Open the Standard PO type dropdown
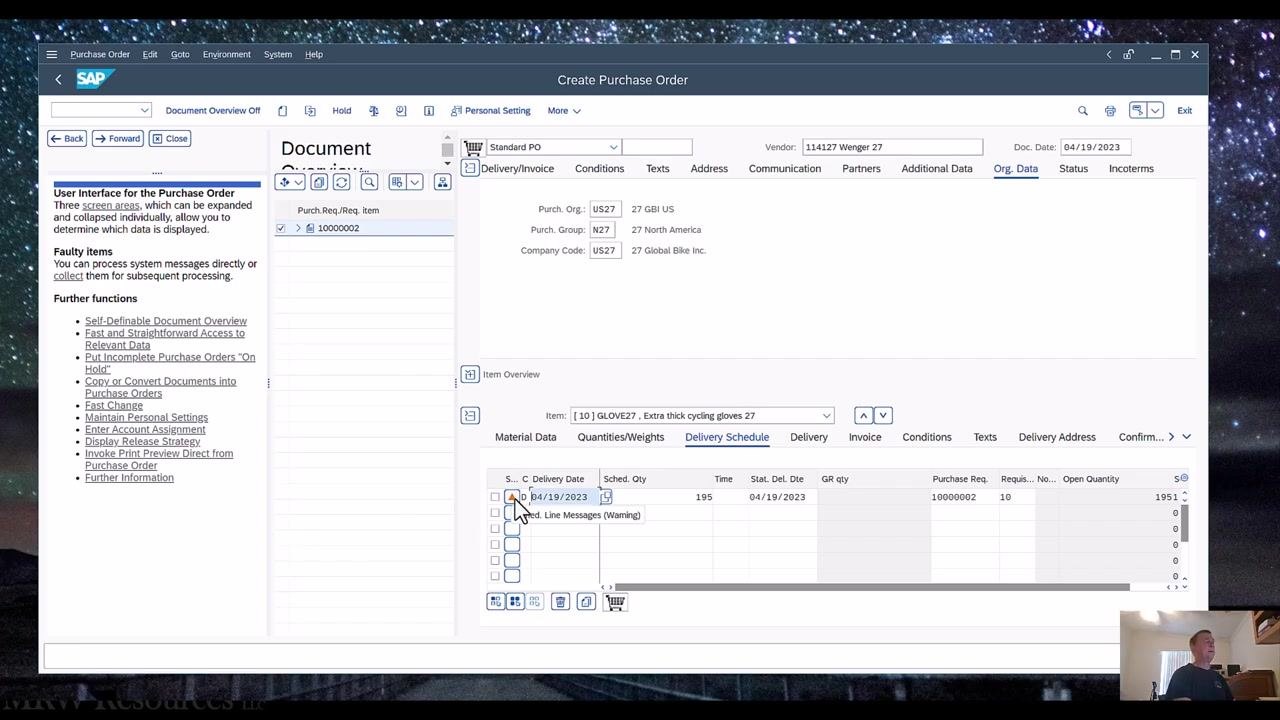The width and height of the screenshot is (1280, 720). [613, 147]
